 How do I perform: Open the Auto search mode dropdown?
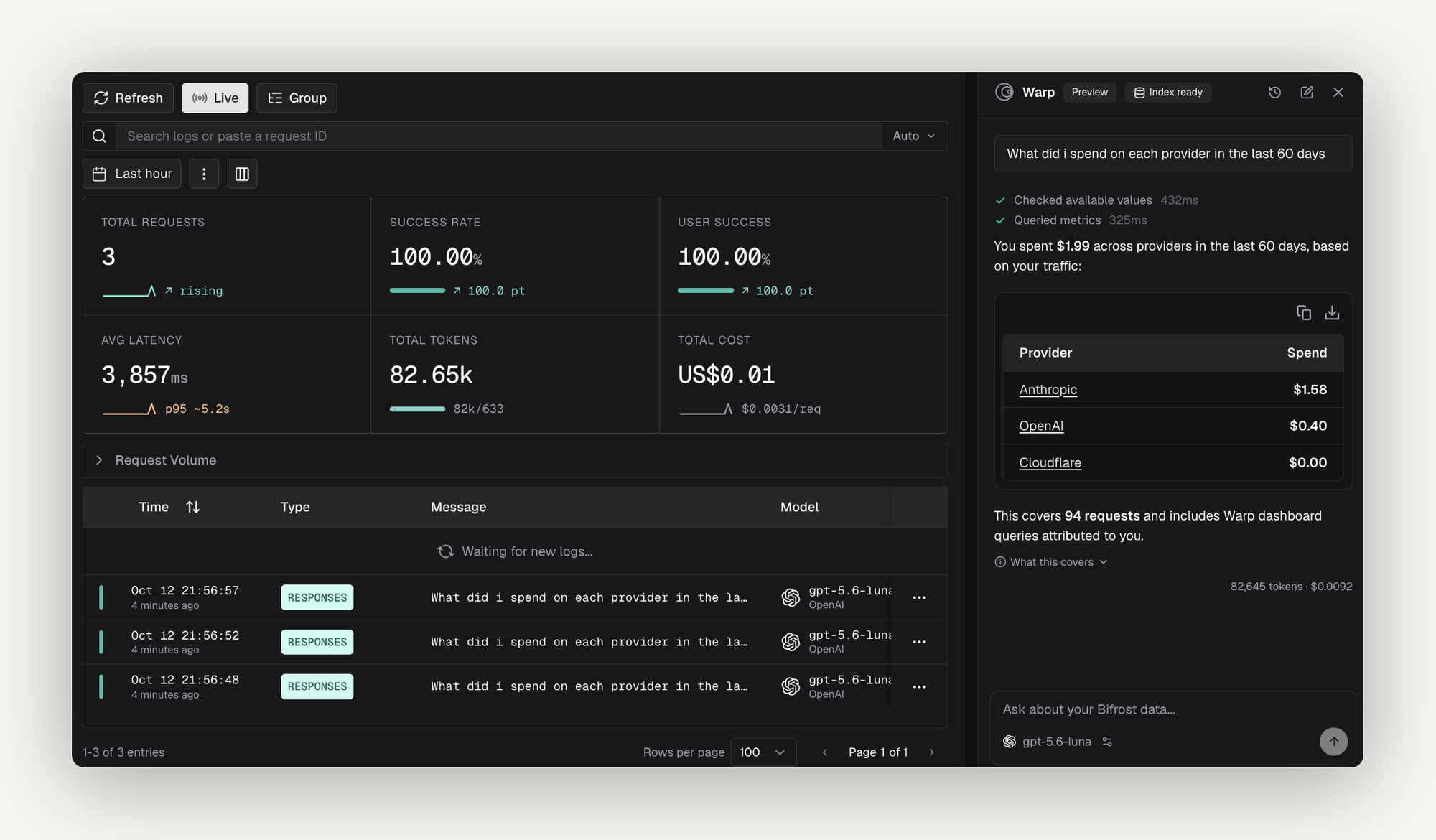[x=914, y=136]
